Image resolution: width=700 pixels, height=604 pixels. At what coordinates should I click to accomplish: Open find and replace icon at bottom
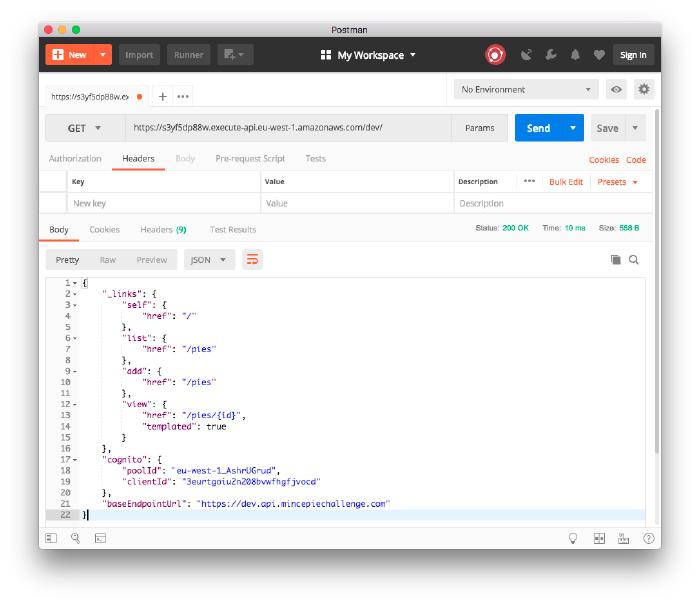pyautogui.click(x=75, y=538)
